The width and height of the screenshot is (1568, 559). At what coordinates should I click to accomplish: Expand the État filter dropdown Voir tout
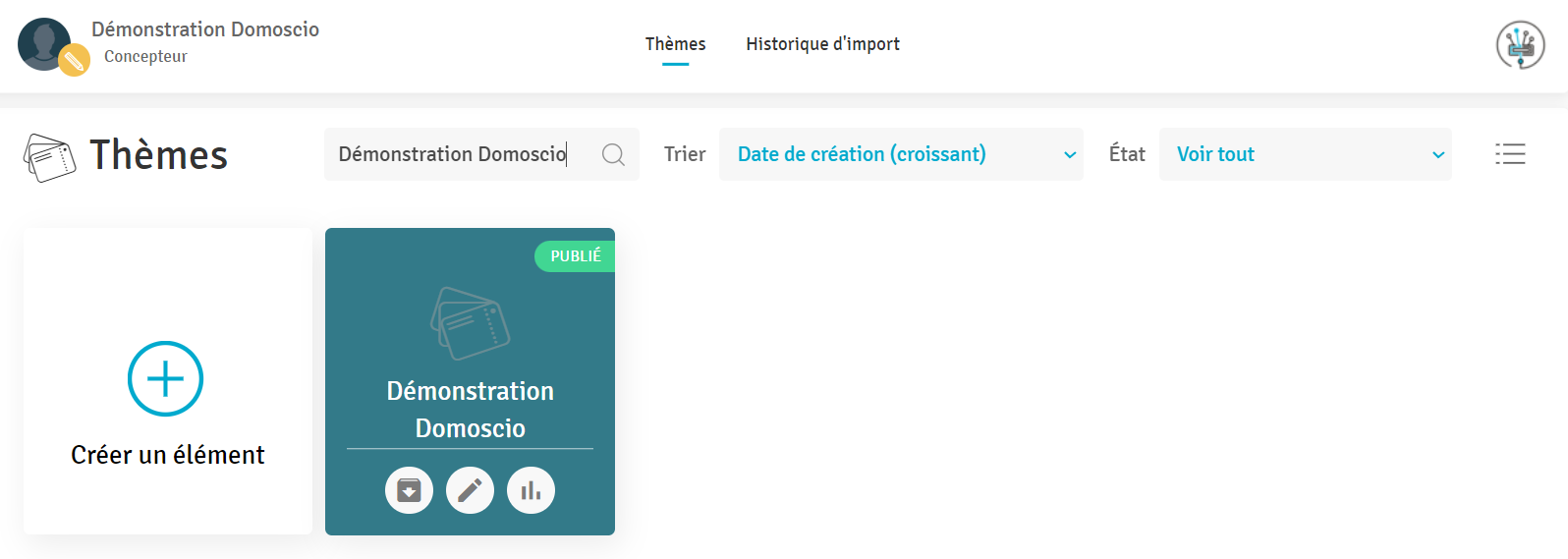pos(1304,154)
